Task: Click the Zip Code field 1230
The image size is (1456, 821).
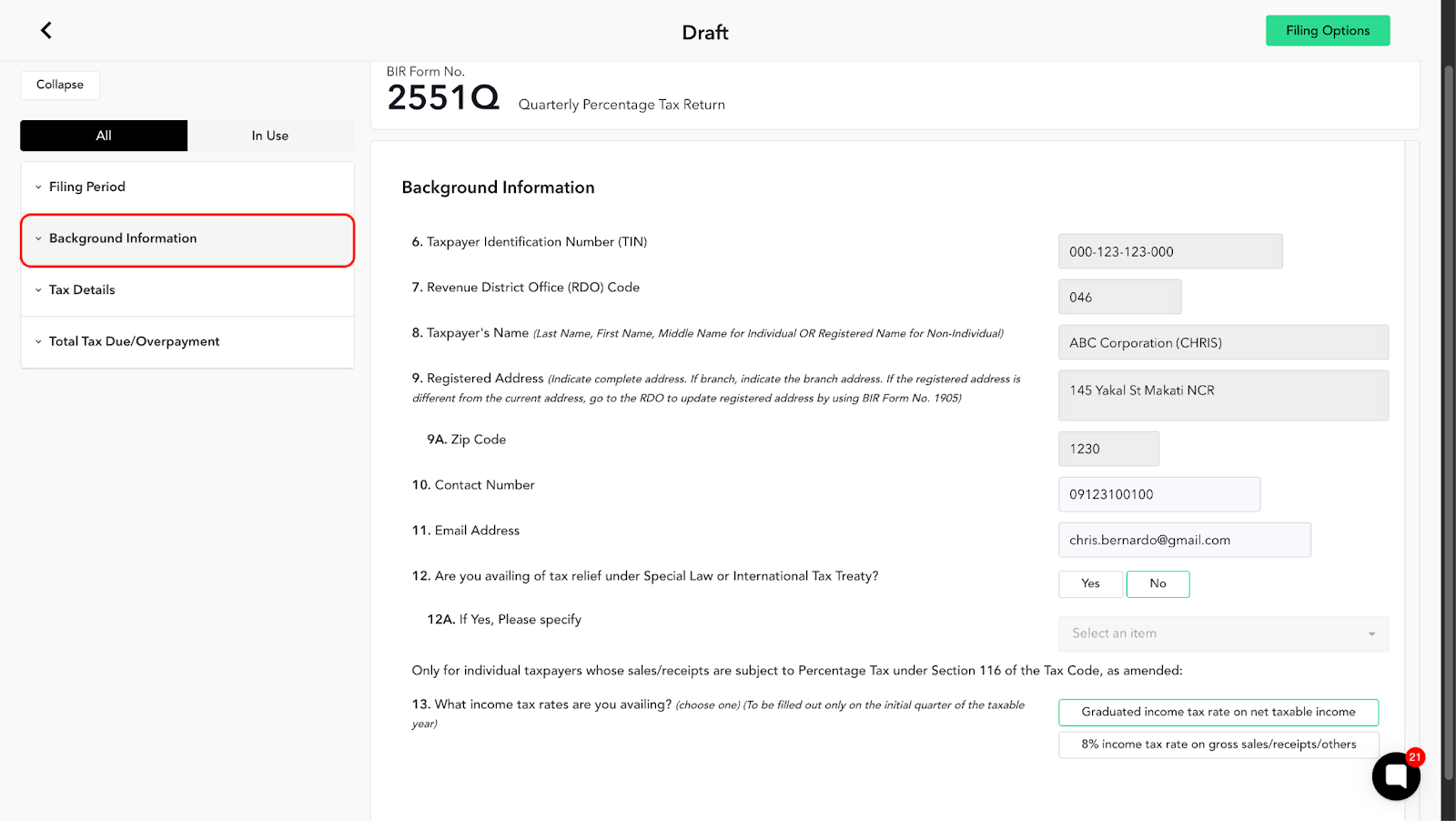Action: 1108,449
